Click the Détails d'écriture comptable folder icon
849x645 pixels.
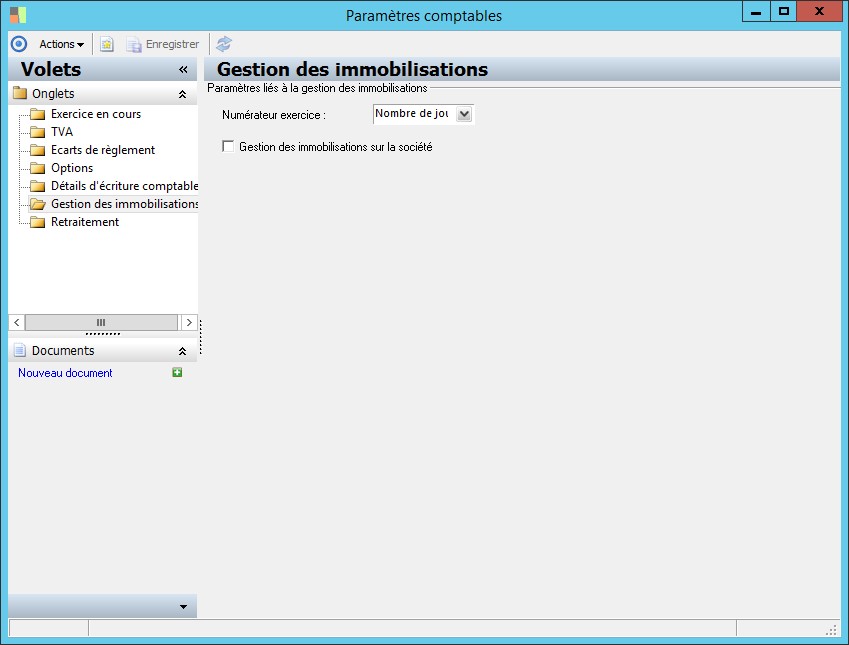click(37, 186)
